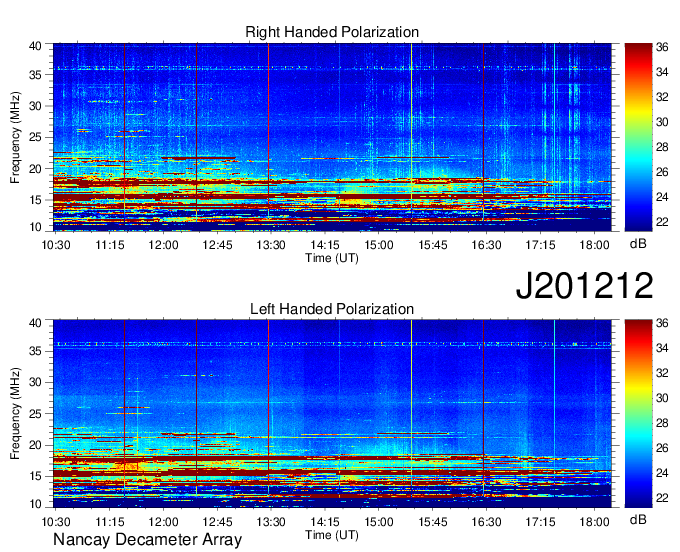Click the 16:30 time tick on the upper plot
The image size is (680, 552).
point(486,245)
